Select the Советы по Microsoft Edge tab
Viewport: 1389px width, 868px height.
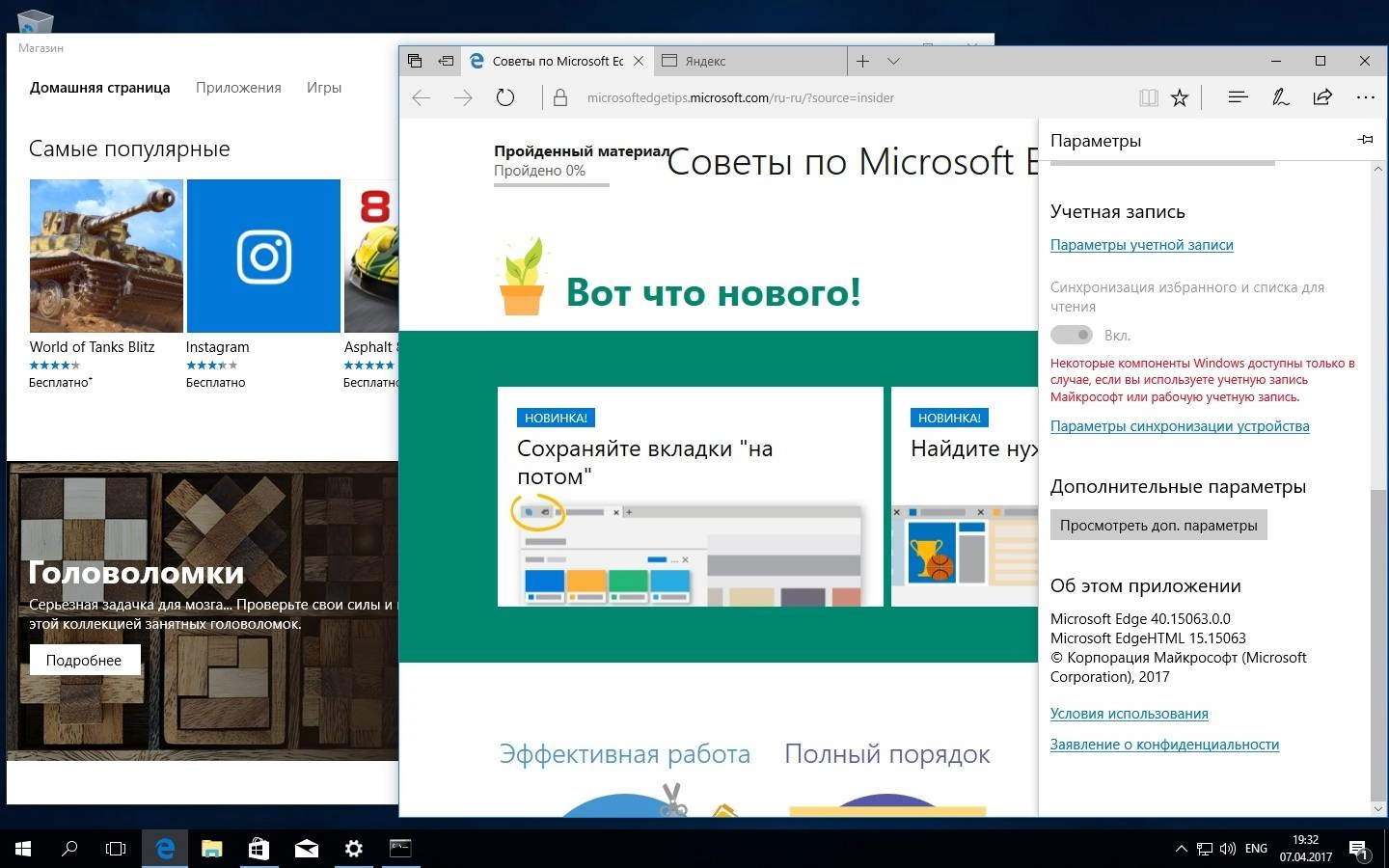pyautogui.click(x=557, y=61)
